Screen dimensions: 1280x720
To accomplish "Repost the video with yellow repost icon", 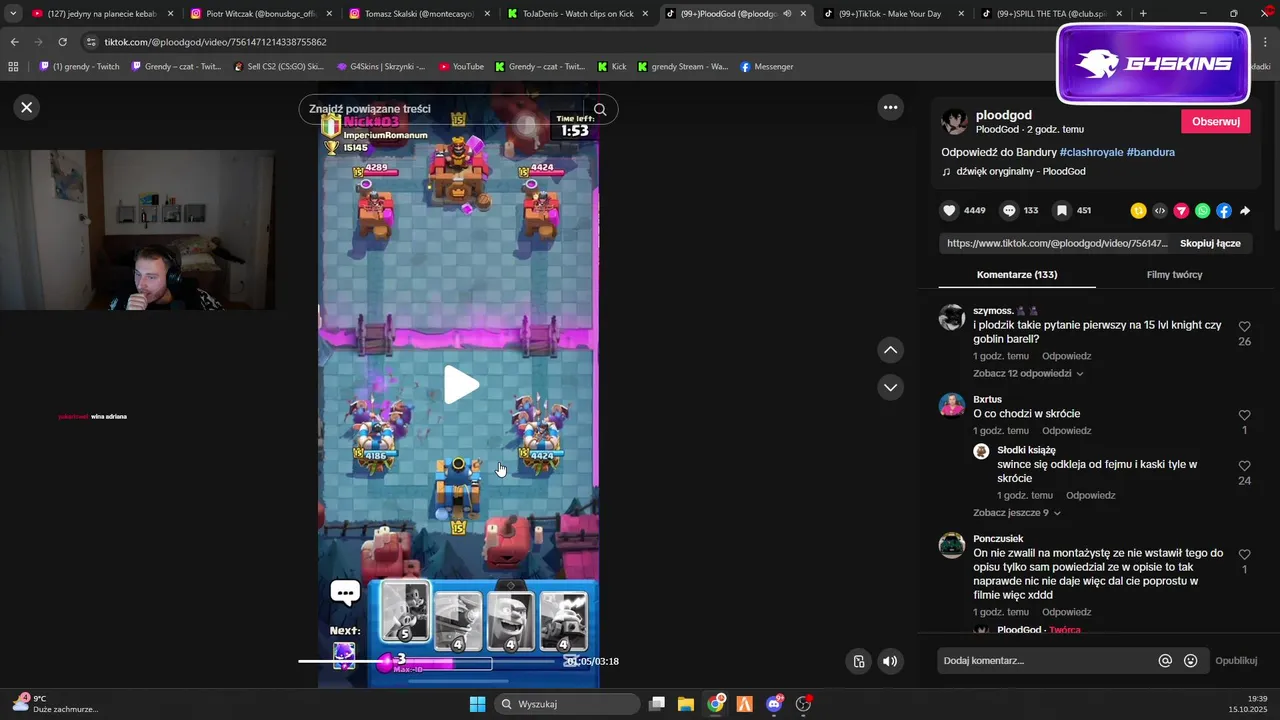I will point(1138,211).
